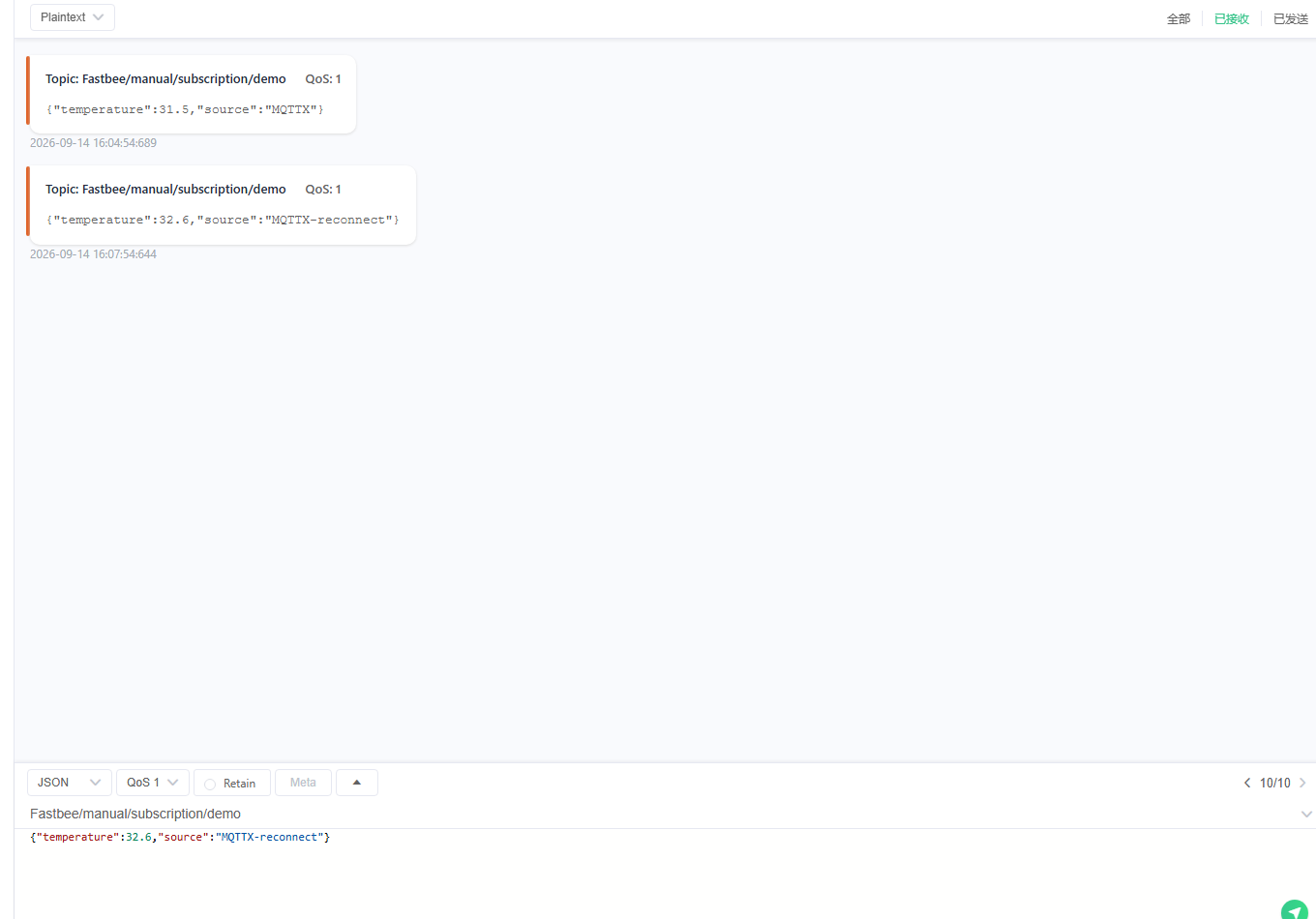1316x919 pixels.
Task: Collapse the publish editor with the triangle button
Action: point(357,783)
